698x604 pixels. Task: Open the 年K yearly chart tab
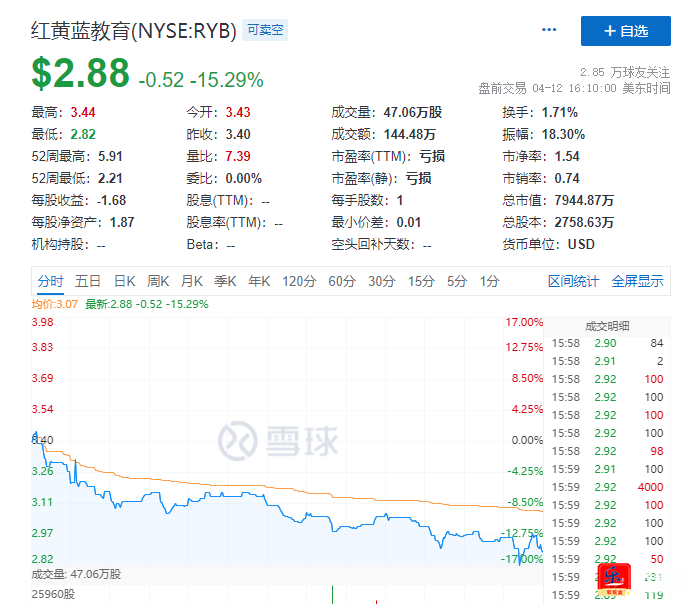point(260,282)
